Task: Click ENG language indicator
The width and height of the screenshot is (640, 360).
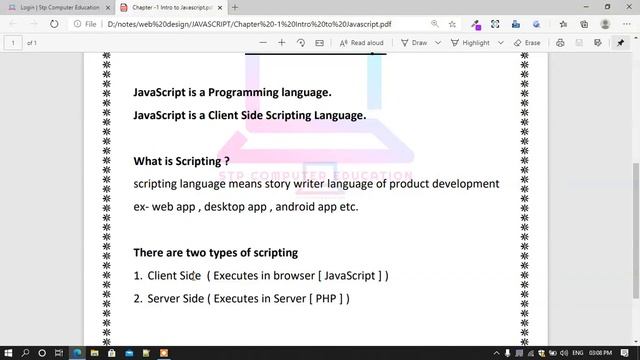Action: click(x=578, y=353)
